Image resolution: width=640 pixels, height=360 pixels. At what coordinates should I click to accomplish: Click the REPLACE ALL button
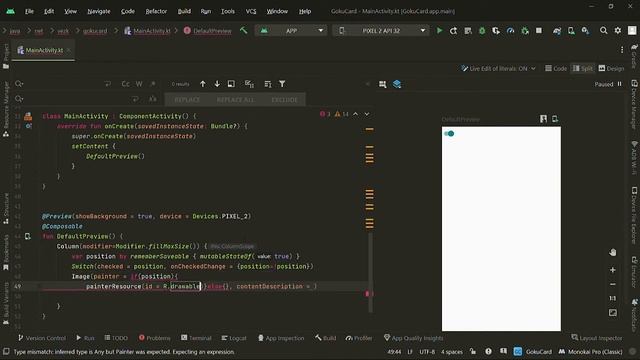pyautogui.click(x=235, y=100)
